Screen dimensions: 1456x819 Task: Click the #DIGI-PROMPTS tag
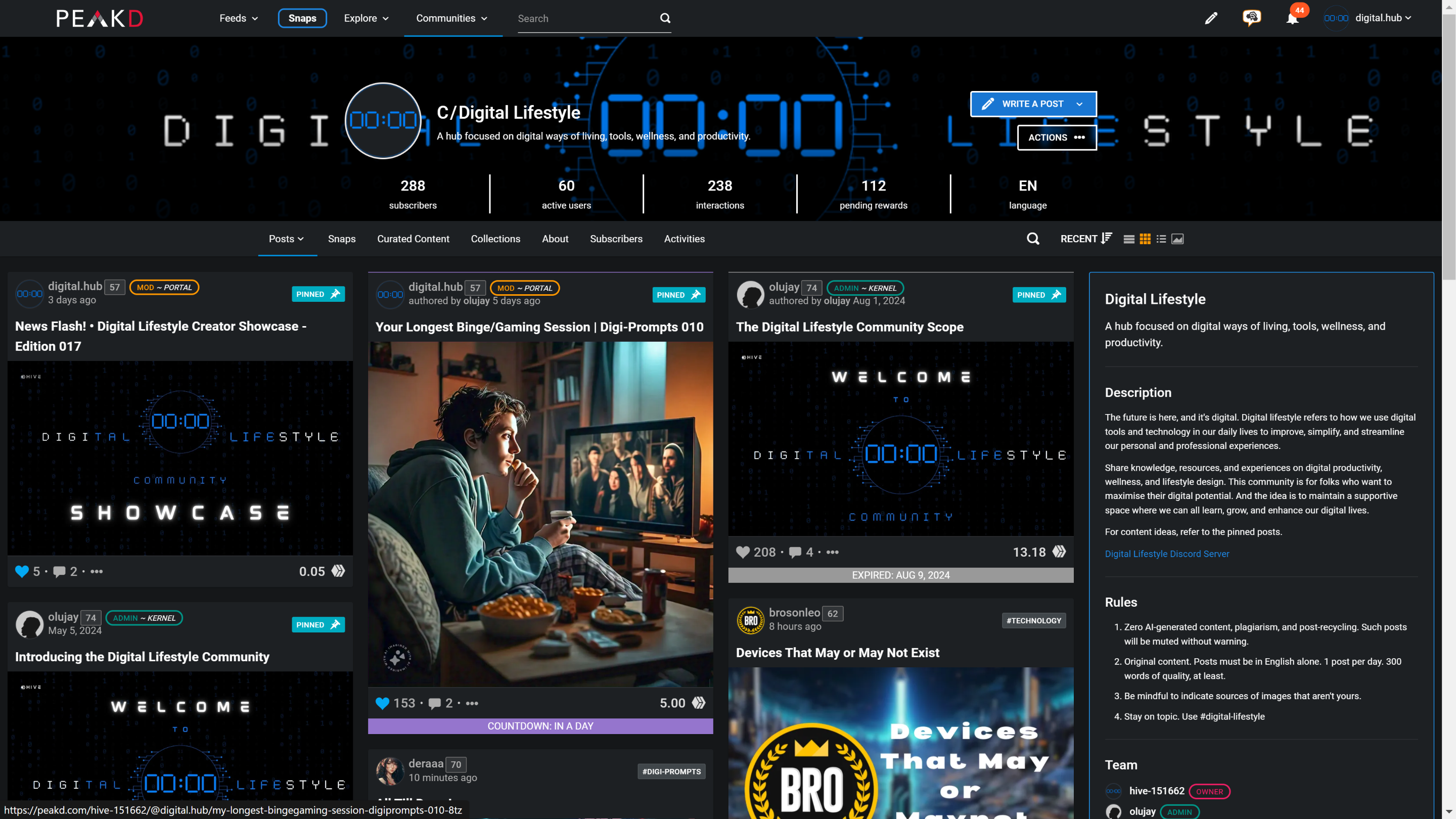(x=671, y=771)
